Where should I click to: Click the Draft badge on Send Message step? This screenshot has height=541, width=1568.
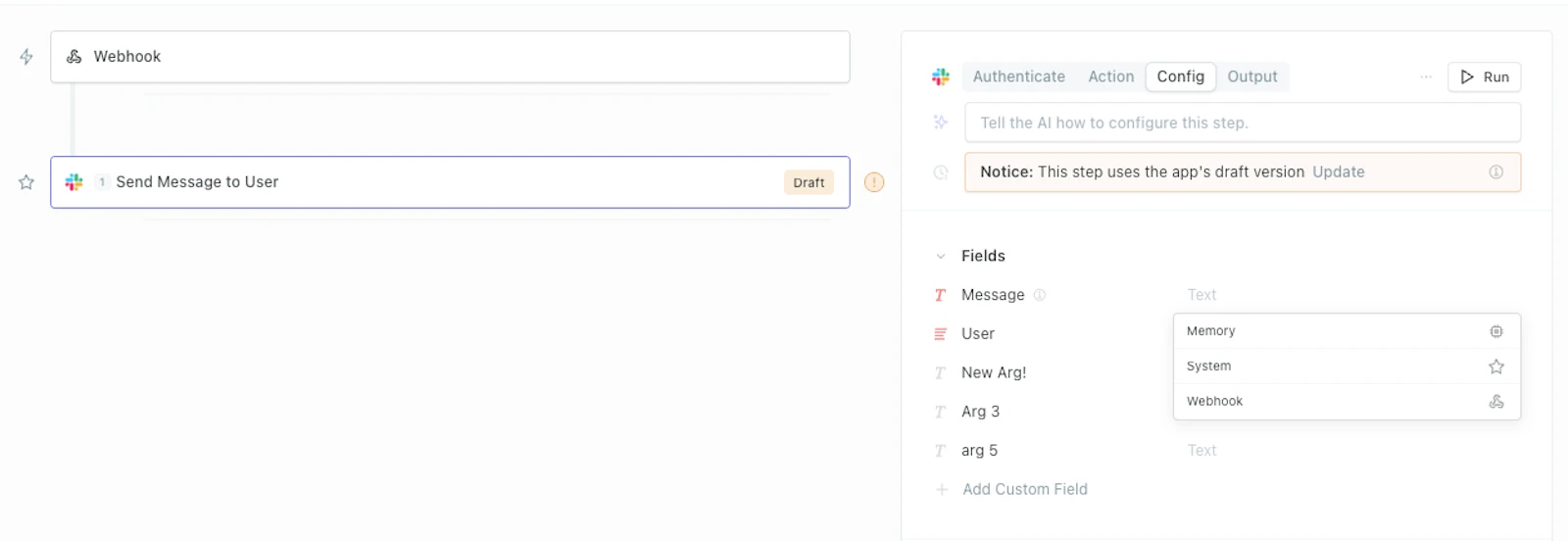pos(808,182)
